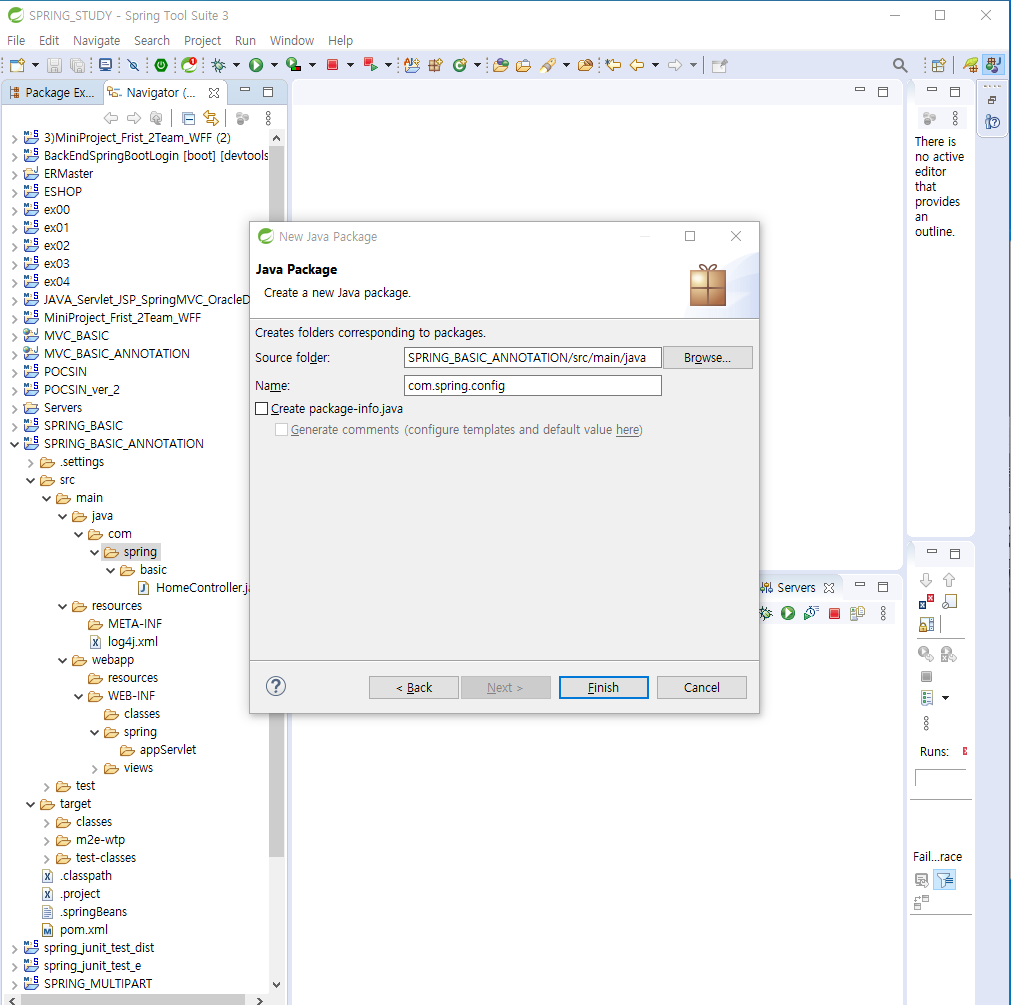The width and height of the screenshot is (1011, 1005).
Task: Click the New wizard toolbar icon
Action: point(17,65)
